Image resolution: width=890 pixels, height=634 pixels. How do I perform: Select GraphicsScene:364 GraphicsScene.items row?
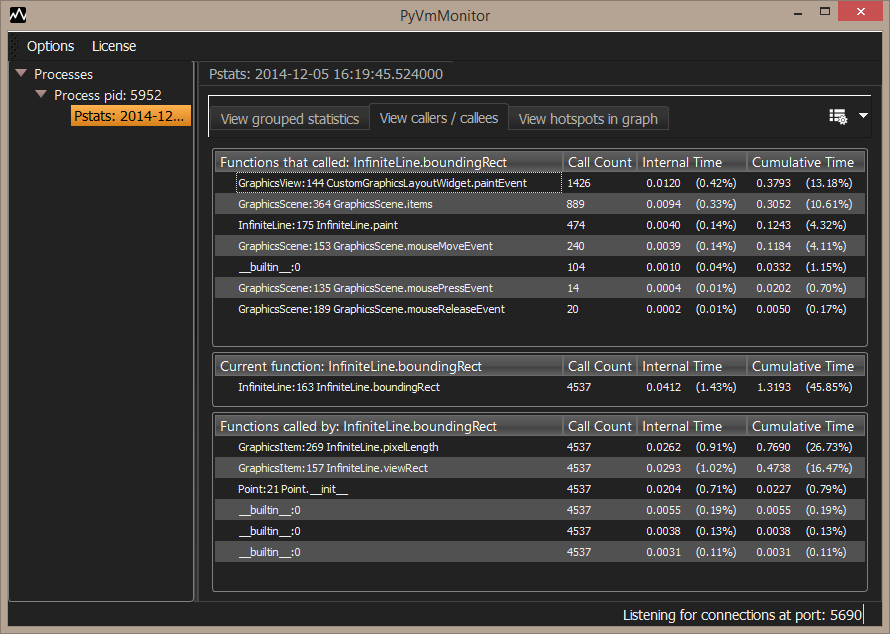click(x=540, y=204)
